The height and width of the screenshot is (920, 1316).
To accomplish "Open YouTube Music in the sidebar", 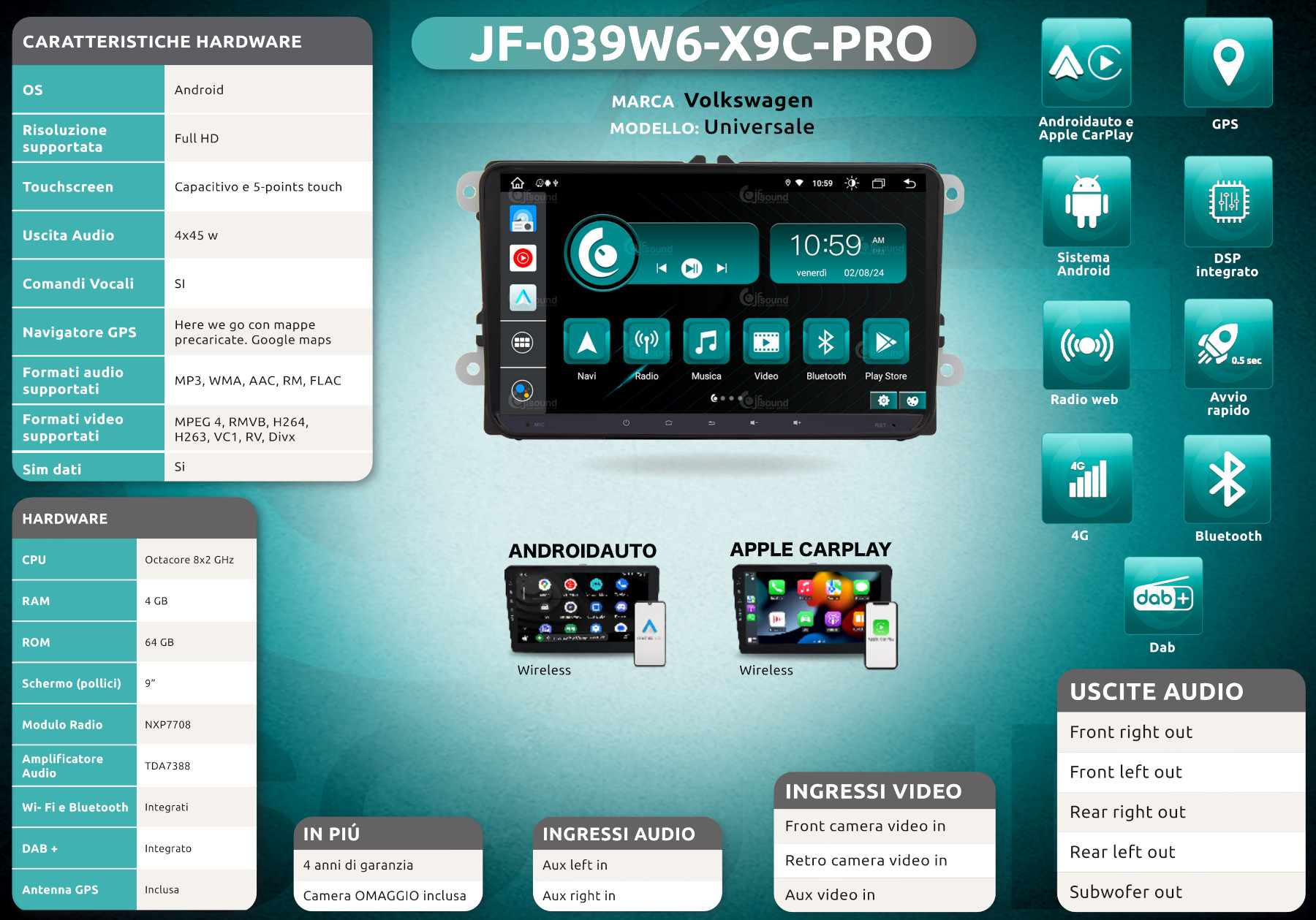I will click(x=523, y=258).
